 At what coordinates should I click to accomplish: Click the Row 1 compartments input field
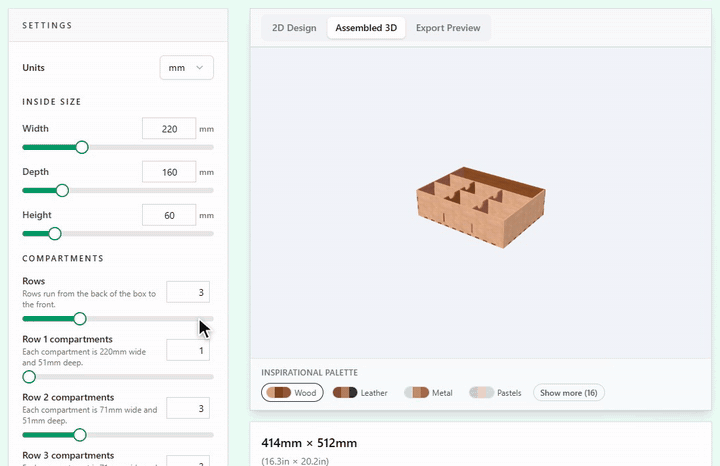point(188,350)
